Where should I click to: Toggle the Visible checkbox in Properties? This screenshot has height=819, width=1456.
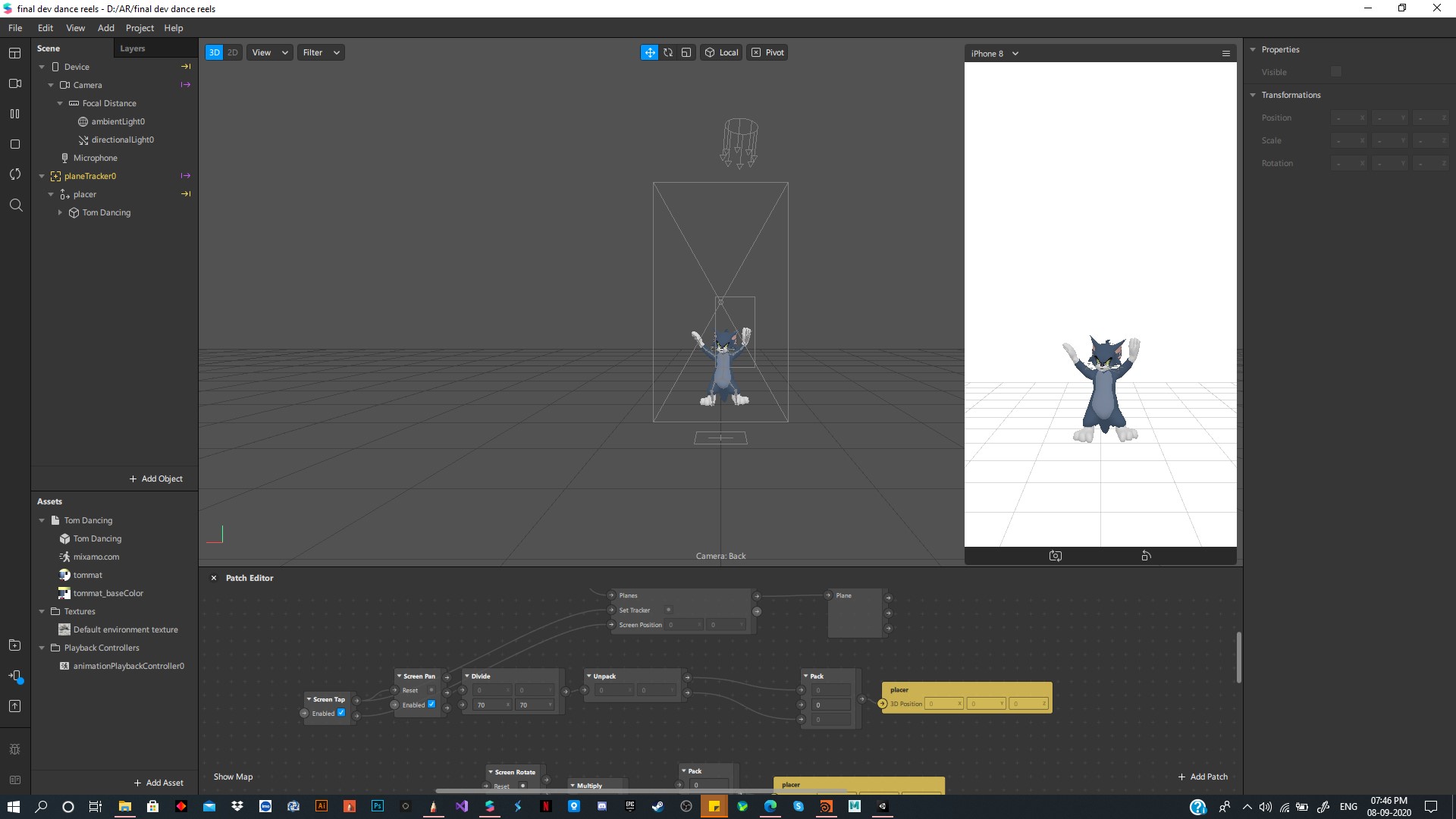point(1335,72)
